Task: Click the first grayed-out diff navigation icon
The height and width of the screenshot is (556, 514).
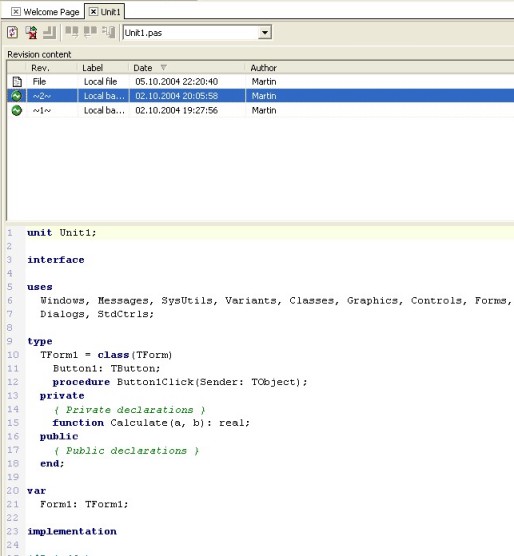Action: point(72,32)
